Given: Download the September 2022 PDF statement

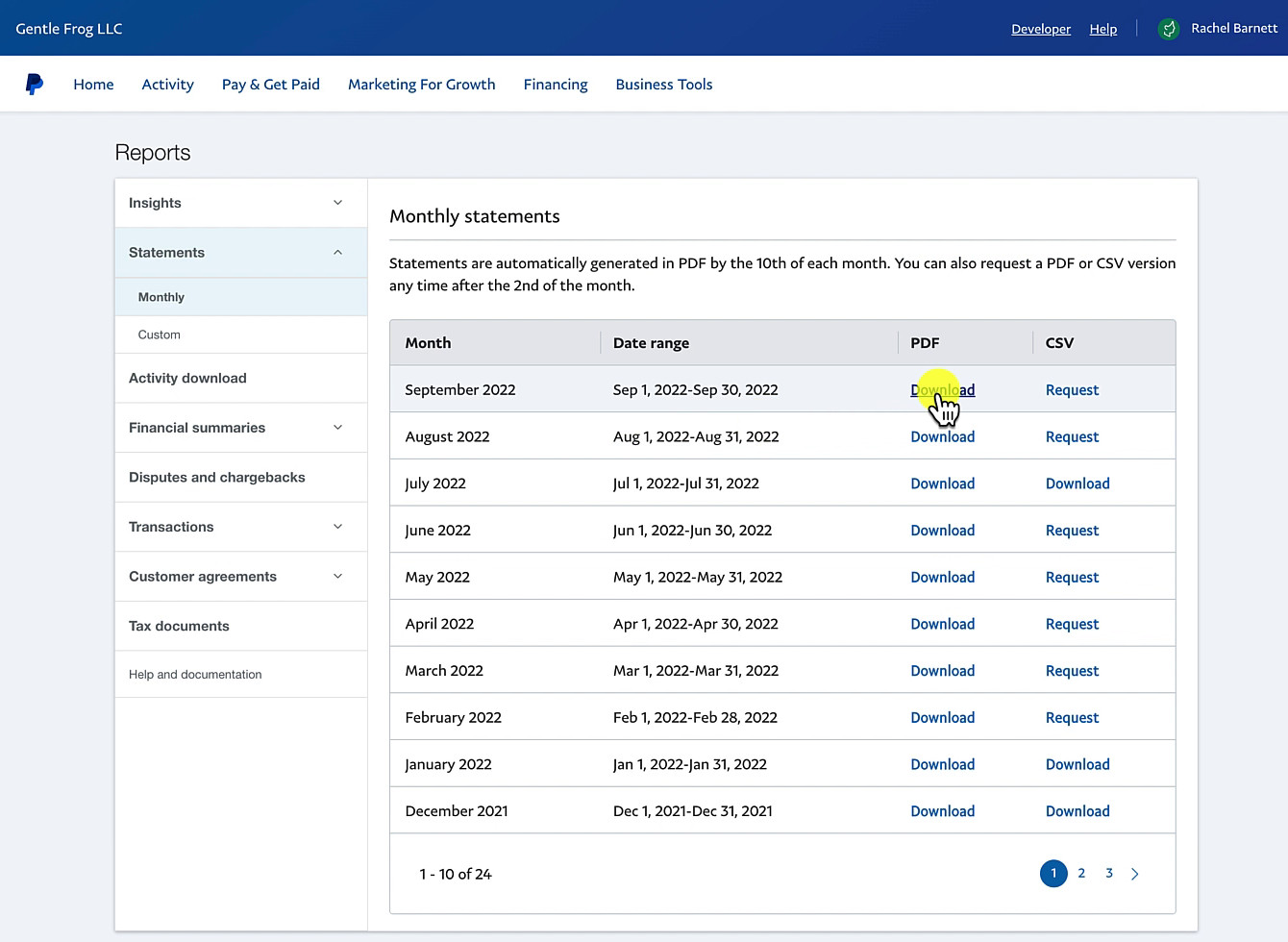Looking at the screenshot, I should point(942,389).
